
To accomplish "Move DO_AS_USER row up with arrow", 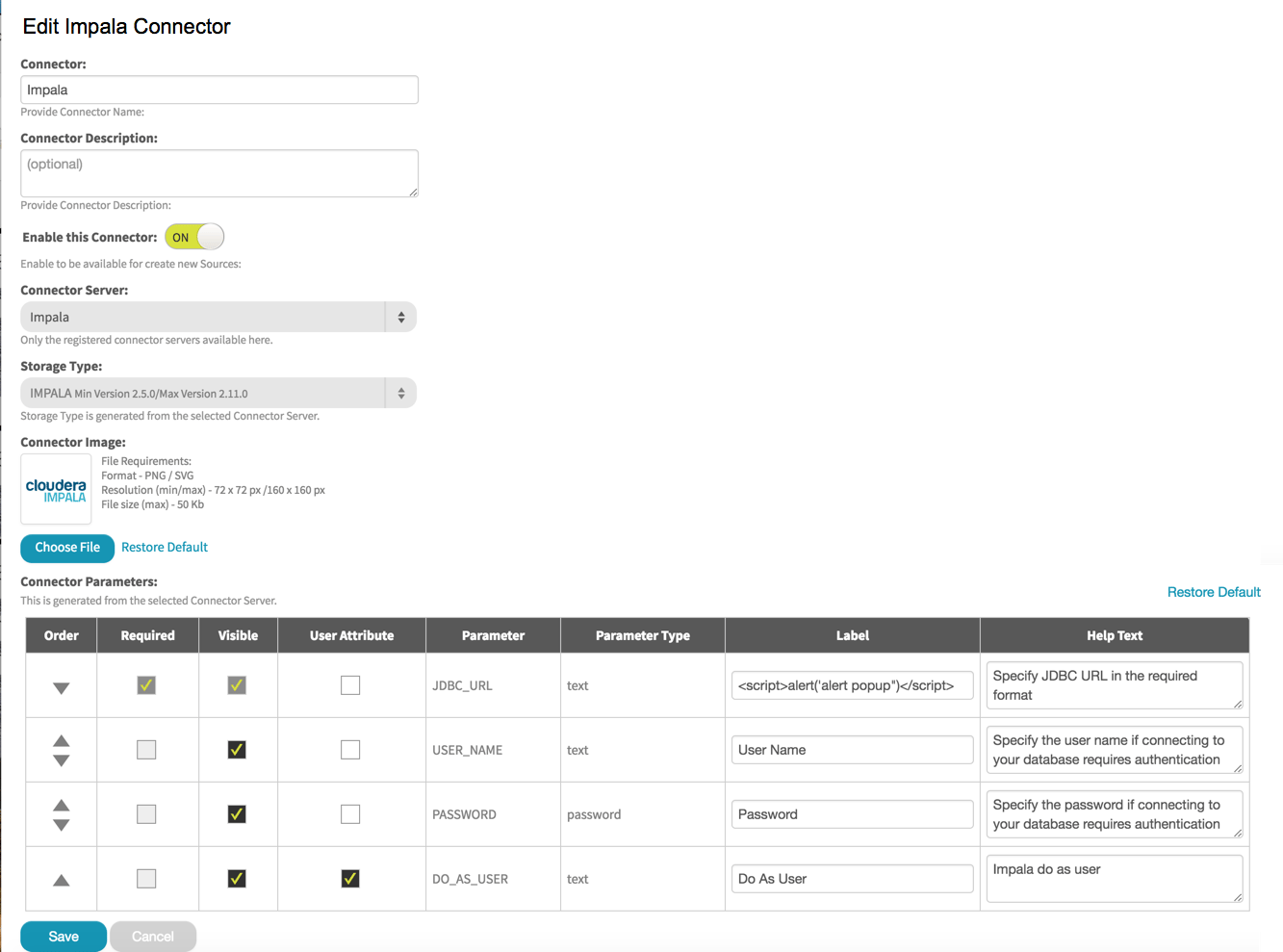I will 61,880.
